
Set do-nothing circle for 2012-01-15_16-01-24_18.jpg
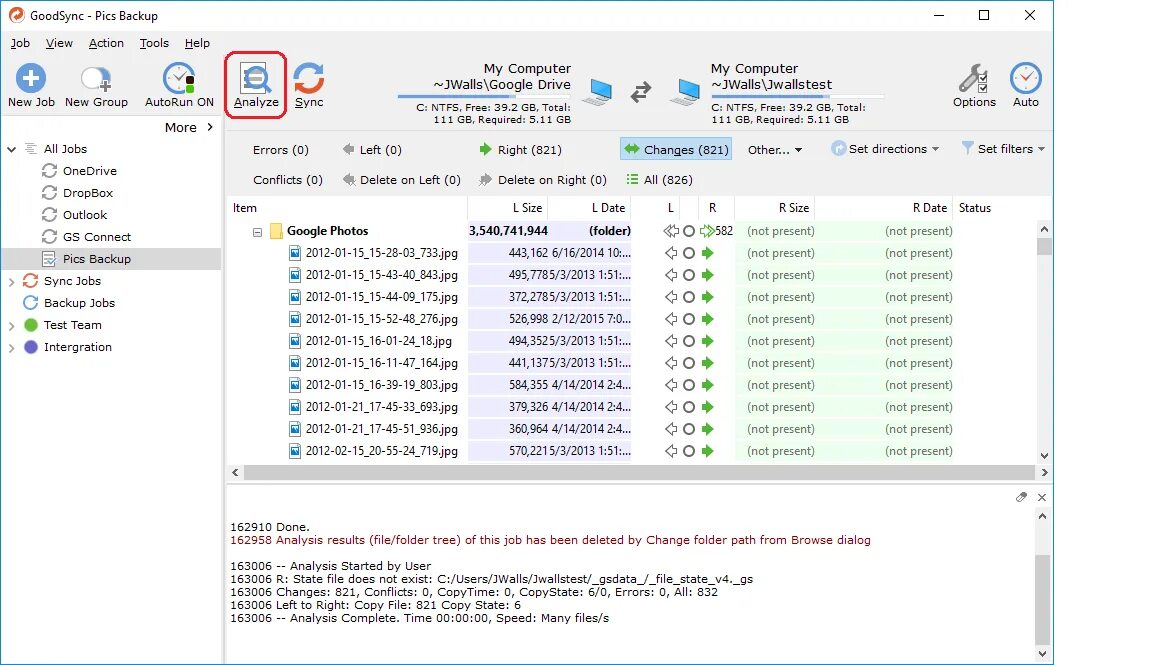(x=688, y=341)
